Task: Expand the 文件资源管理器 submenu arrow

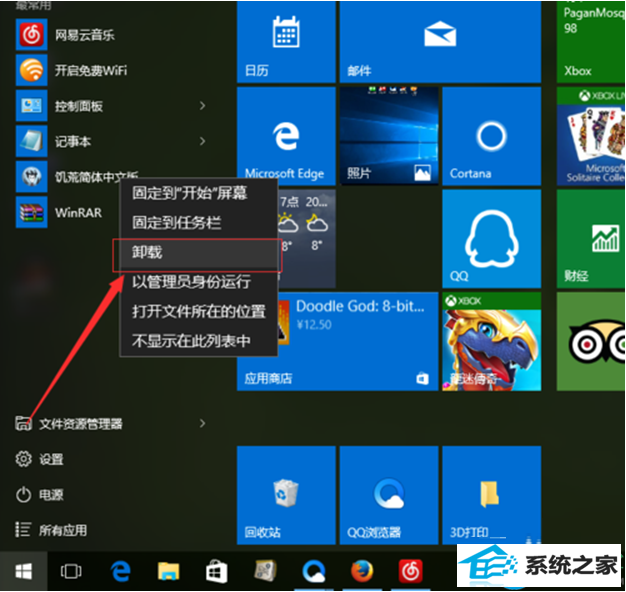Action: (202, 424)
